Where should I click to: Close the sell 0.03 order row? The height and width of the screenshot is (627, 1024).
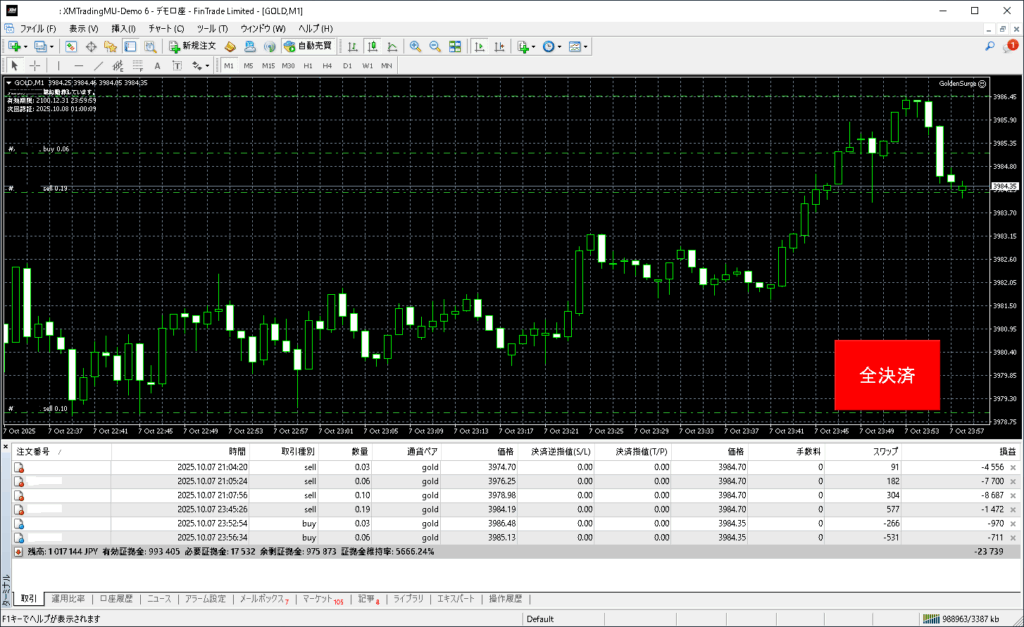point(1013,467)
